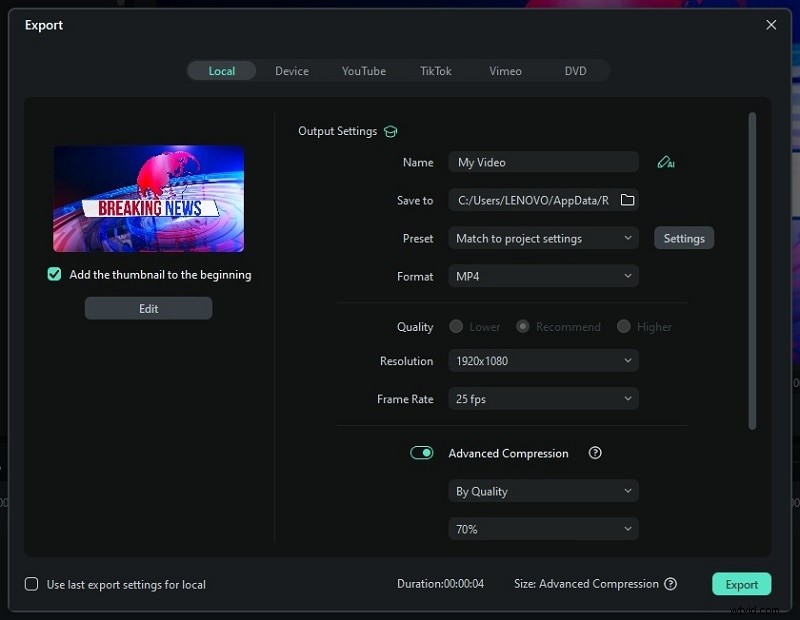This screenshot has width=800, height=620.
Task: Toggle off the Advanced Compression switch
Action: pos(421,452)
